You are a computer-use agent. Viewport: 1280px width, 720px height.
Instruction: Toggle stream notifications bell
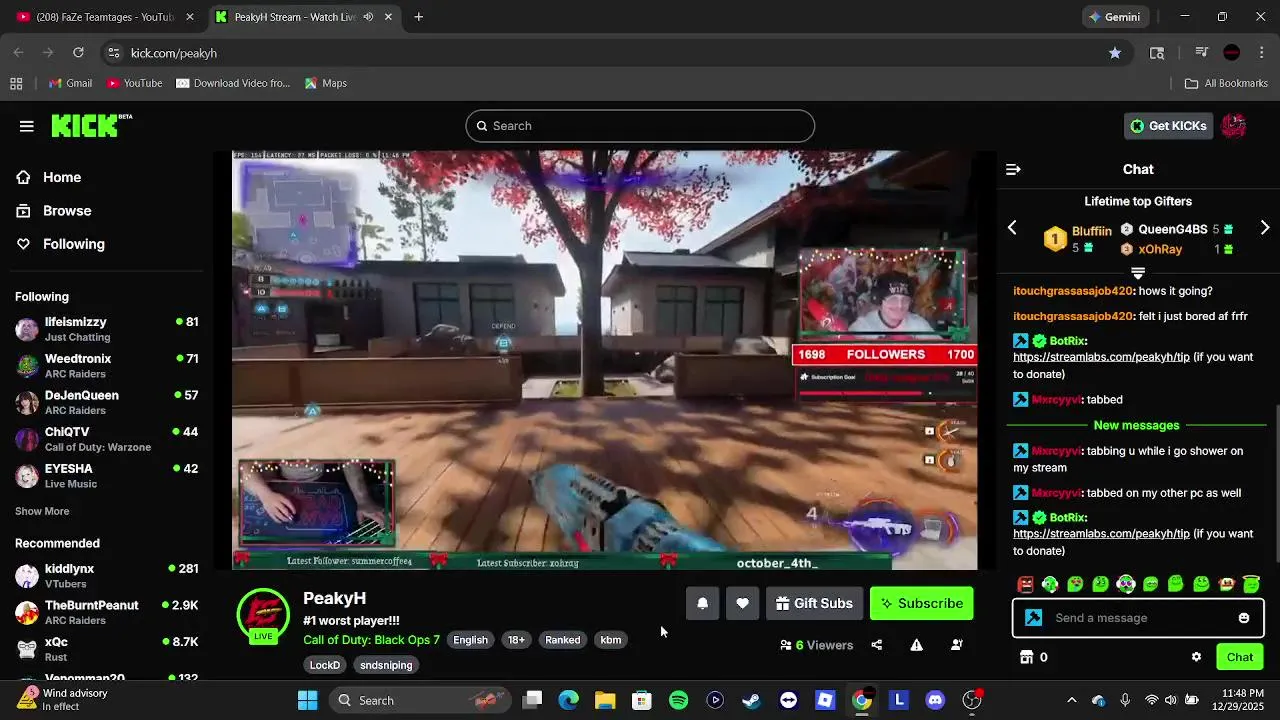[703, 603]
